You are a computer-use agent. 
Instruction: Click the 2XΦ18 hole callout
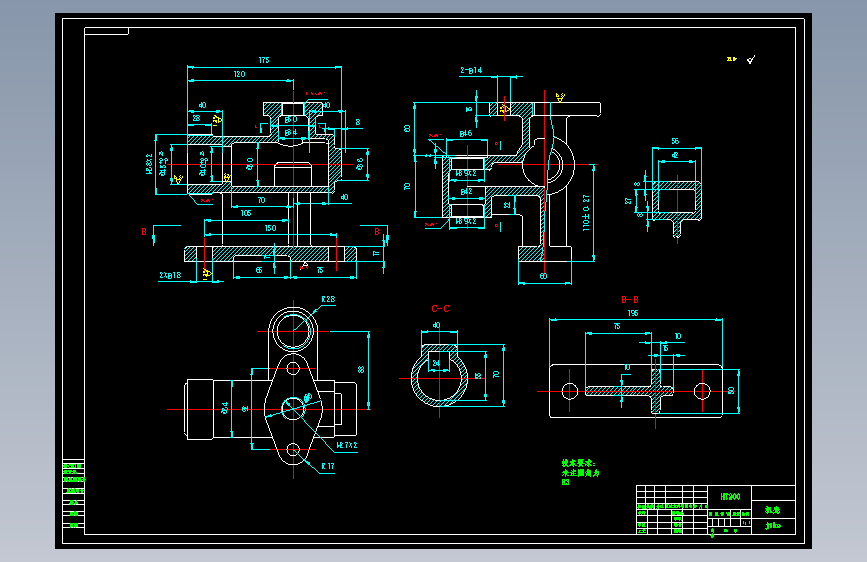click(x=170, y=275)
